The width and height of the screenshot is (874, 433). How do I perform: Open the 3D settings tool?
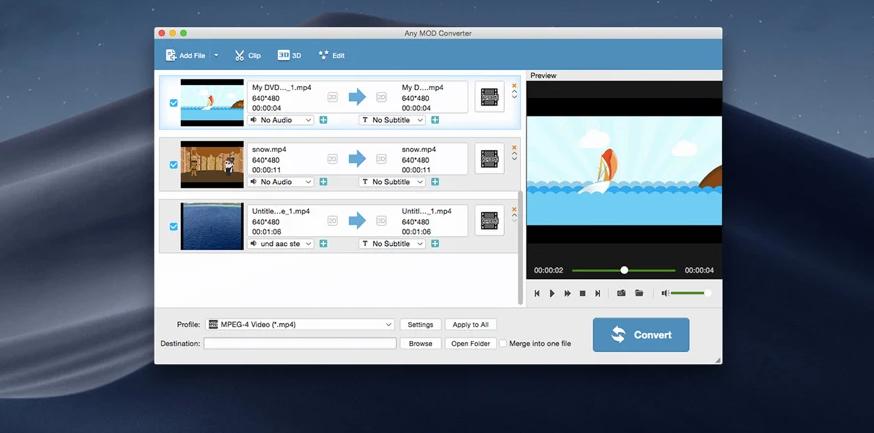289,55
